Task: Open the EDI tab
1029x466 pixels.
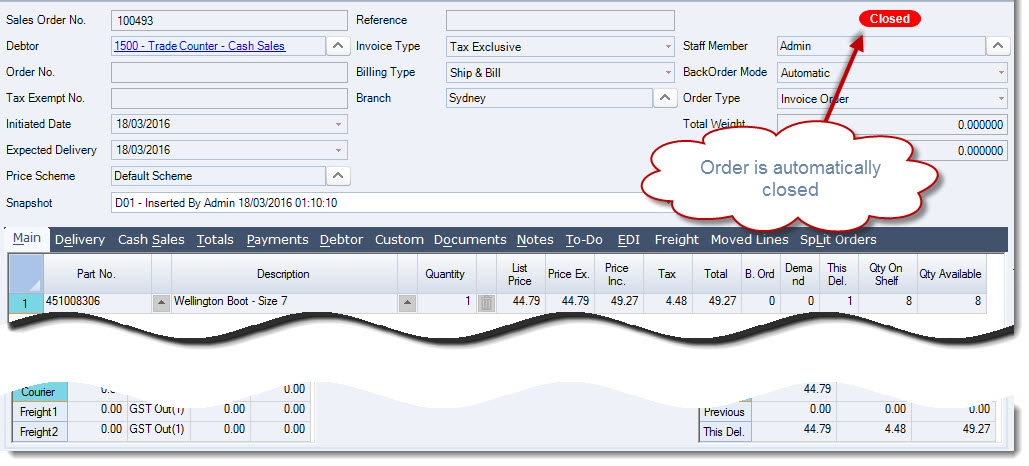Action: tap(629, 240)
